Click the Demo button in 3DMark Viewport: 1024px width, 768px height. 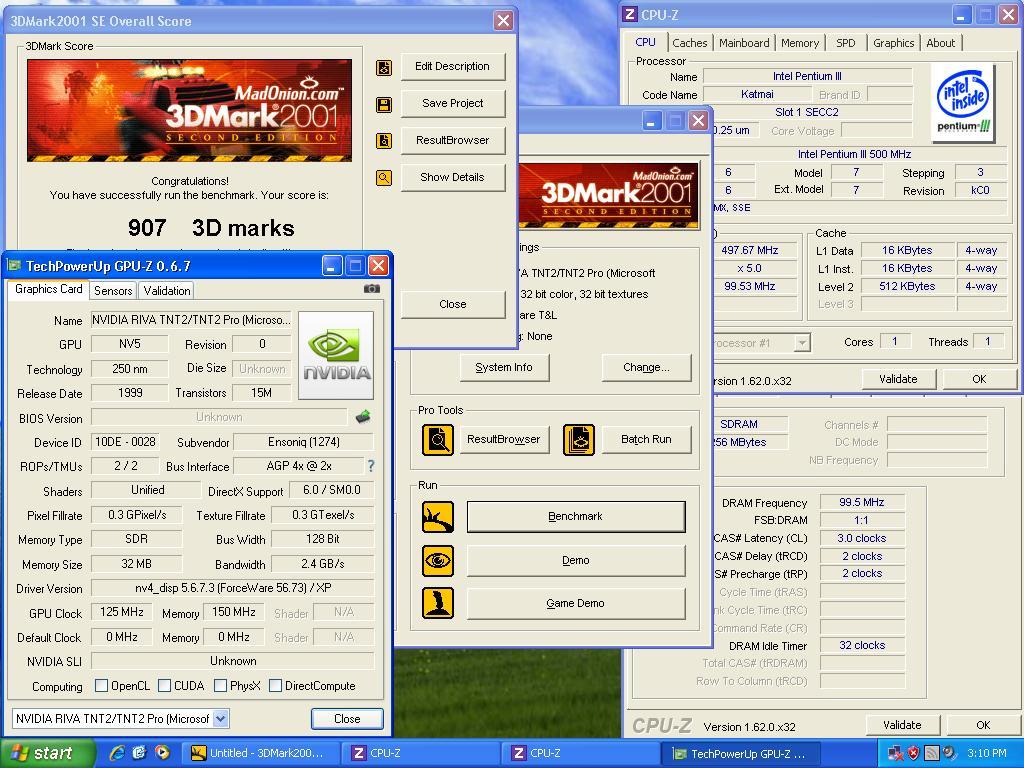click(x=575, y=560)
